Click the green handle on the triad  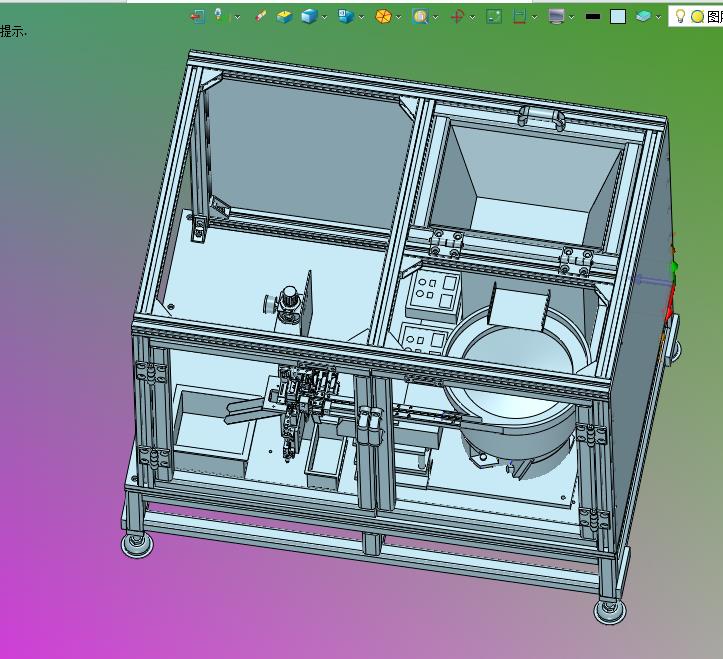point(674,267)
